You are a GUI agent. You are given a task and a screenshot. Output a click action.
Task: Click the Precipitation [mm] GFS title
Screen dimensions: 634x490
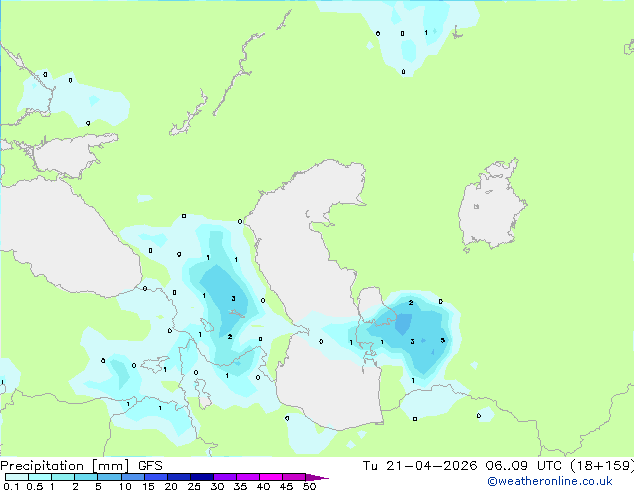coord(81,466)
